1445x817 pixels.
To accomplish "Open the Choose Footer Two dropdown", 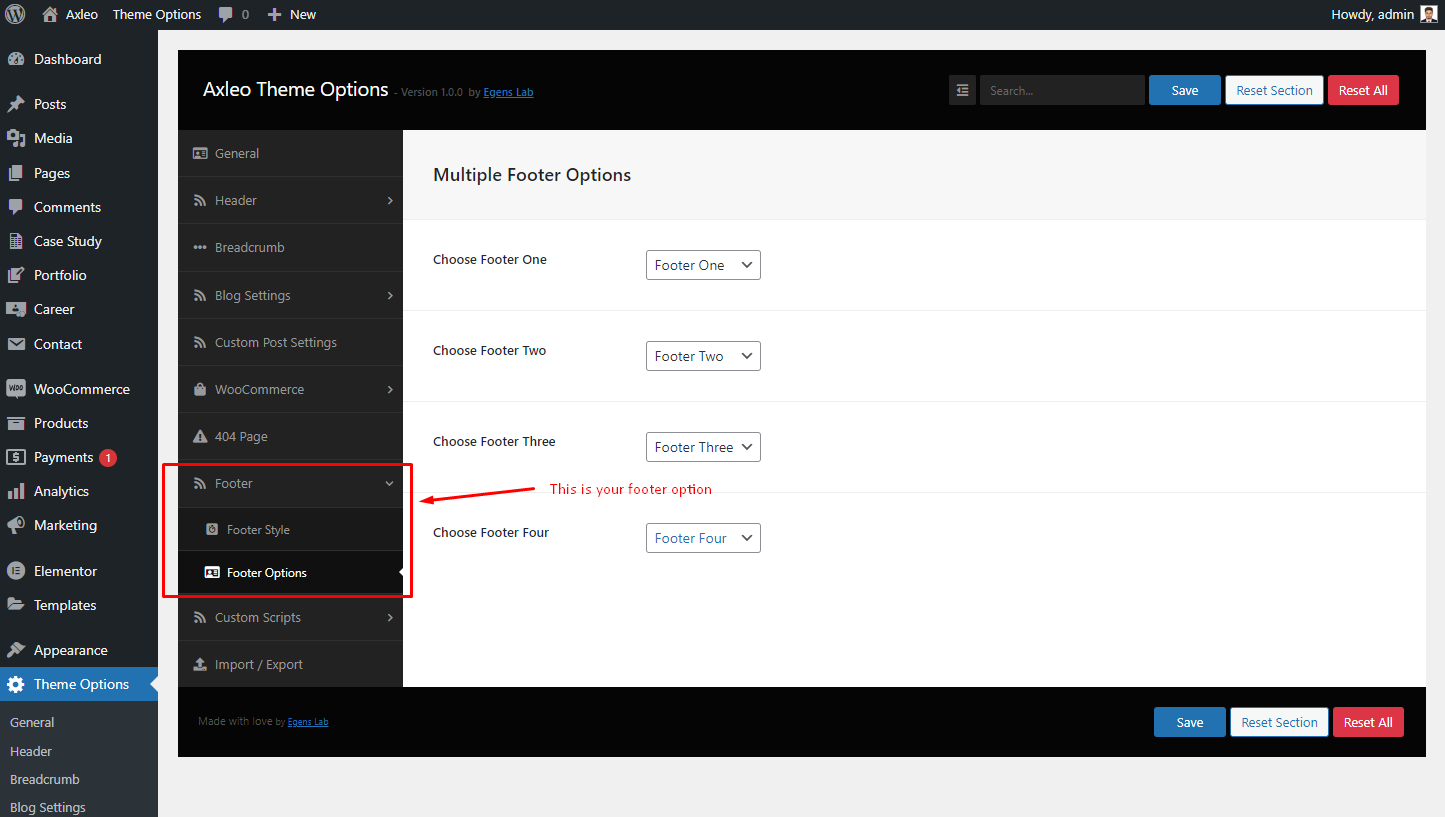I will (703, 356).
